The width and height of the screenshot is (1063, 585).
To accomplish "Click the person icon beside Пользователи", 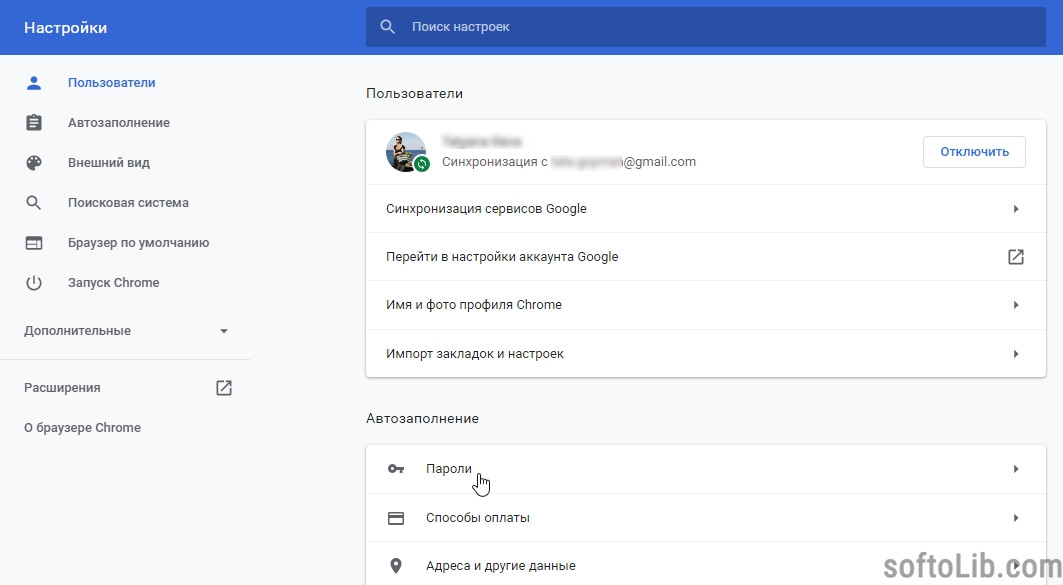I will (x=33, y=83).
